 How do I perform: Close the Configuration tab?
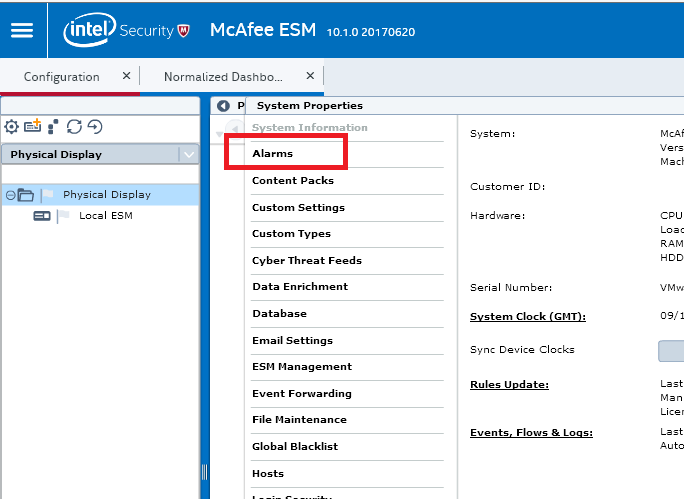coord(127,76)
